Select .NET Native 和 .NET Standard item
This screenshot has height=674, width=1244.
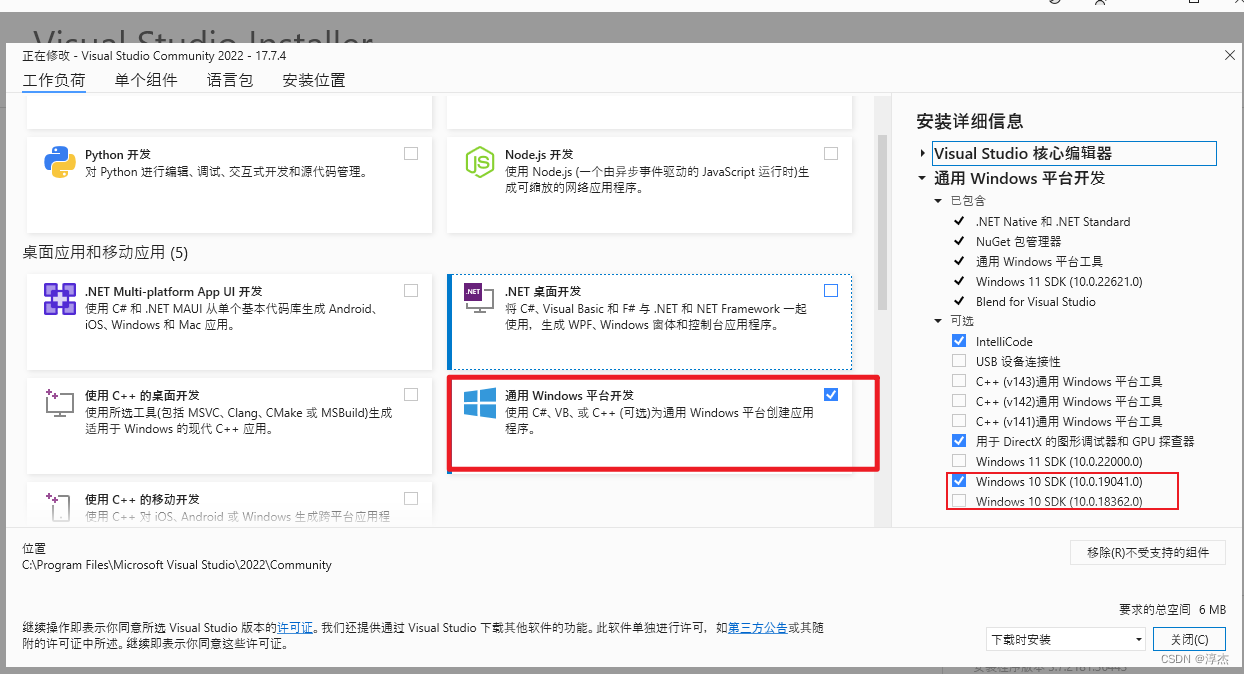(1053, 221)
